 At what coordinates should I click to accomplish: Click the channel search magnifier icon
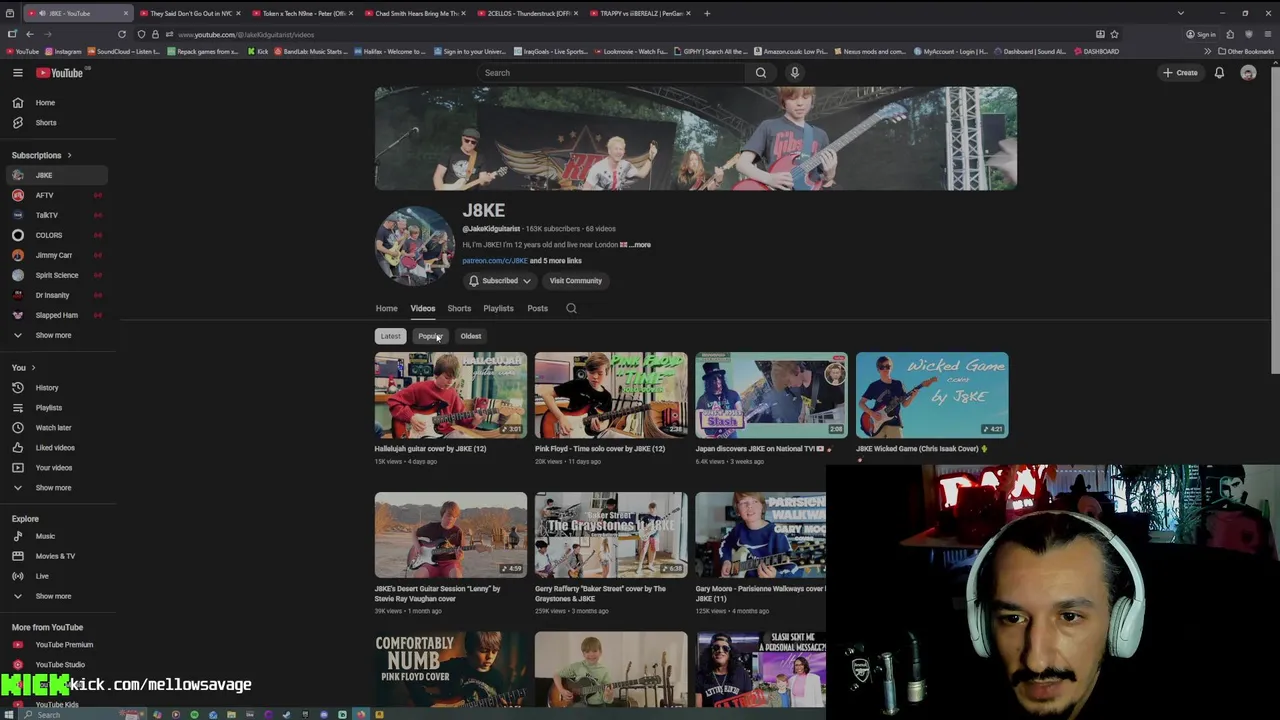point(572,309)
